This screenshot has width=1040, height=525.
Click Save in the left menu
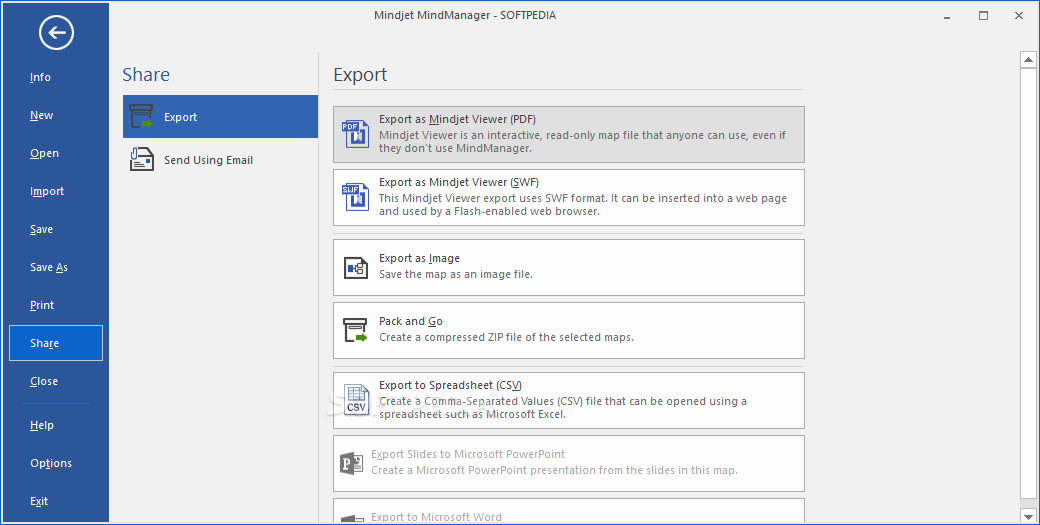(x=41, y=229)
